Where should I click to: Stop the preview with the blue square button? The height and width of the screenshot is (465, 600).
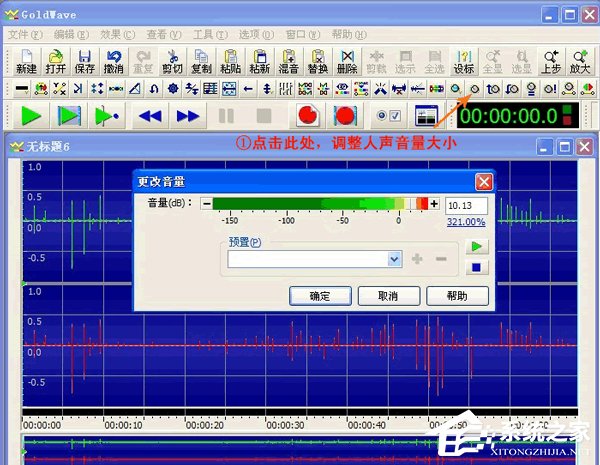477,267
